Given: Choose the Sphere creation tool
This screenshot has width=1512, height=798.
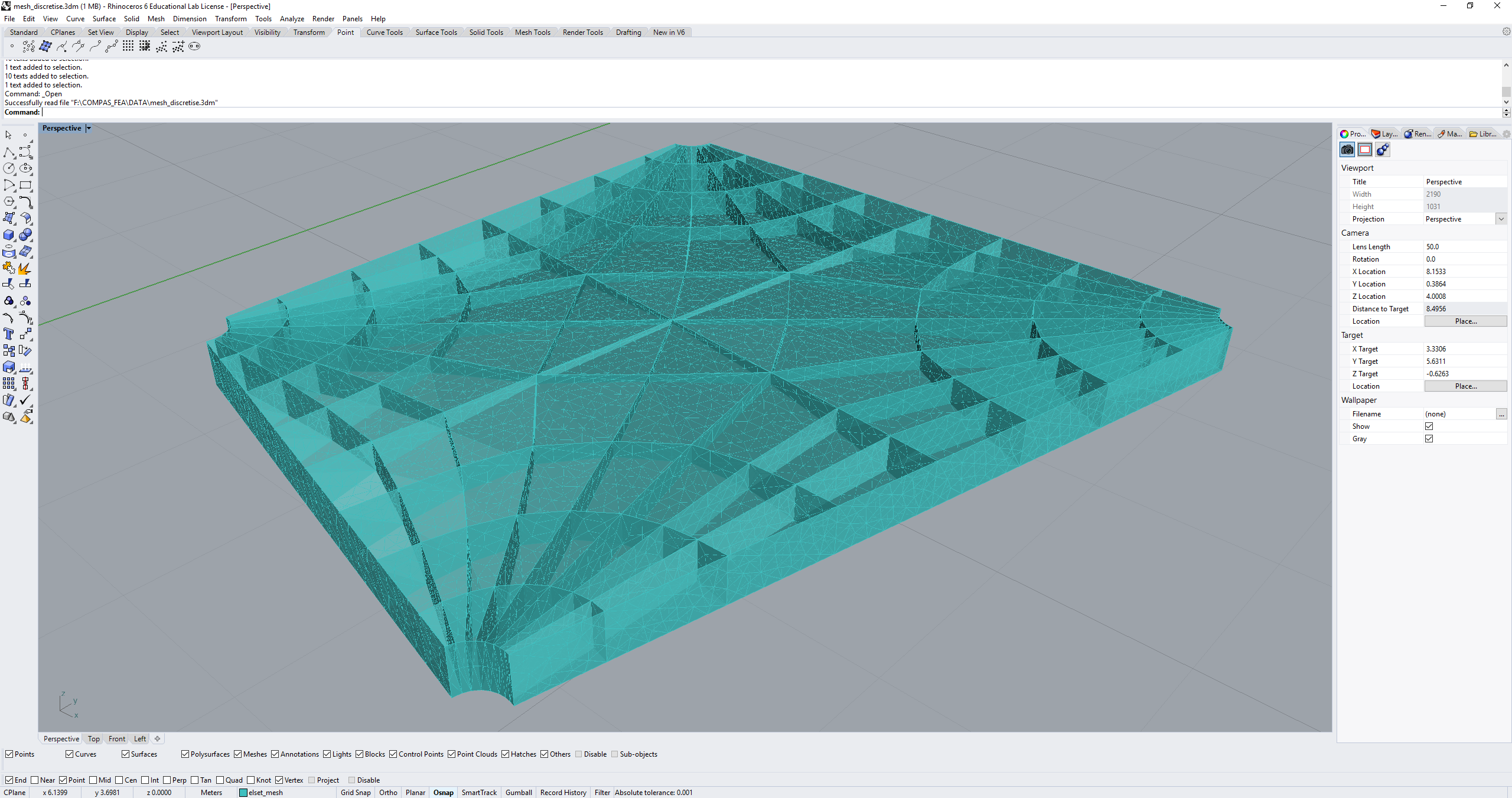Looking at the screenshot, I should [x=26, y=234].
